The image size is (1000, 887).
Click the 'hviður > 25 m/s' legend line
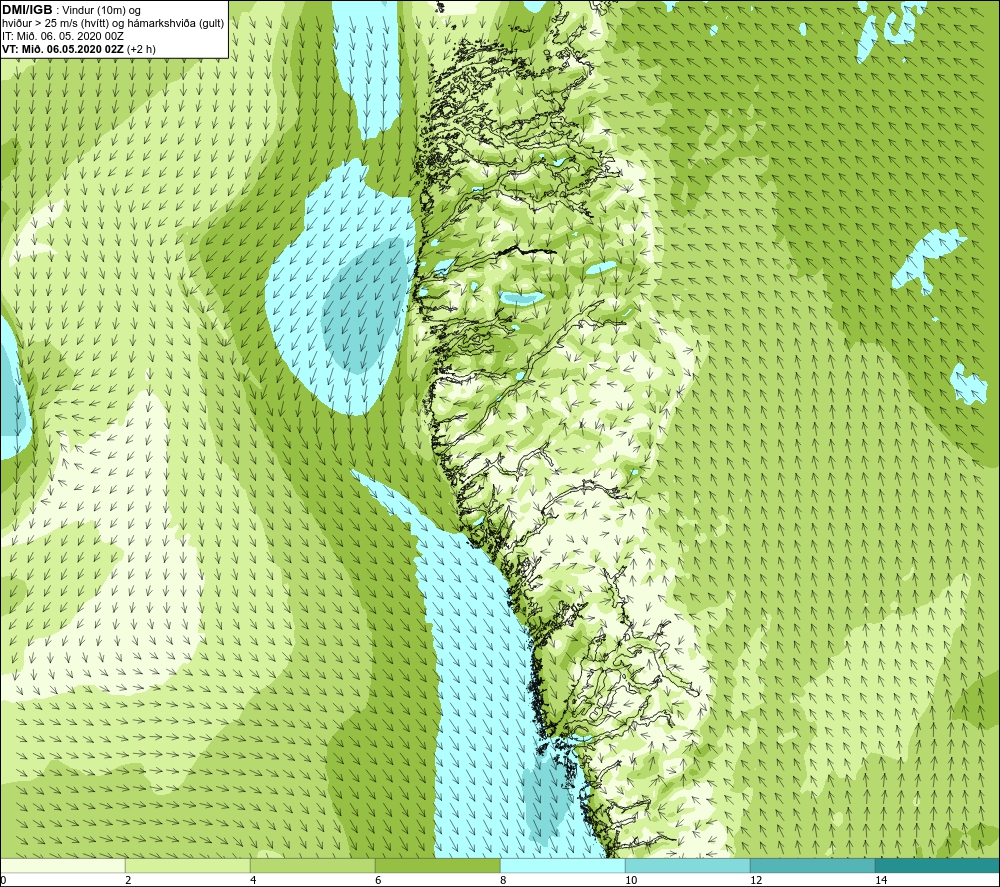click(x=113, y=24)
